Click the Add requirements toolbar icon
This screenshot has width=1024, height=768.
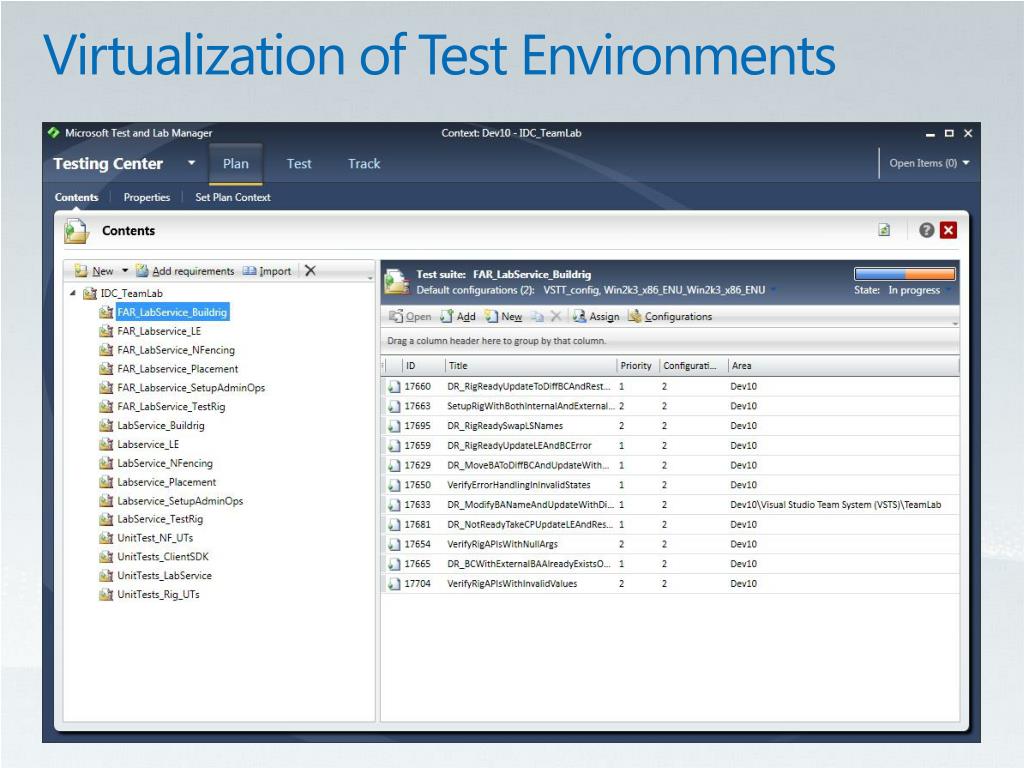pyautogui.click(x=142, y=271)
